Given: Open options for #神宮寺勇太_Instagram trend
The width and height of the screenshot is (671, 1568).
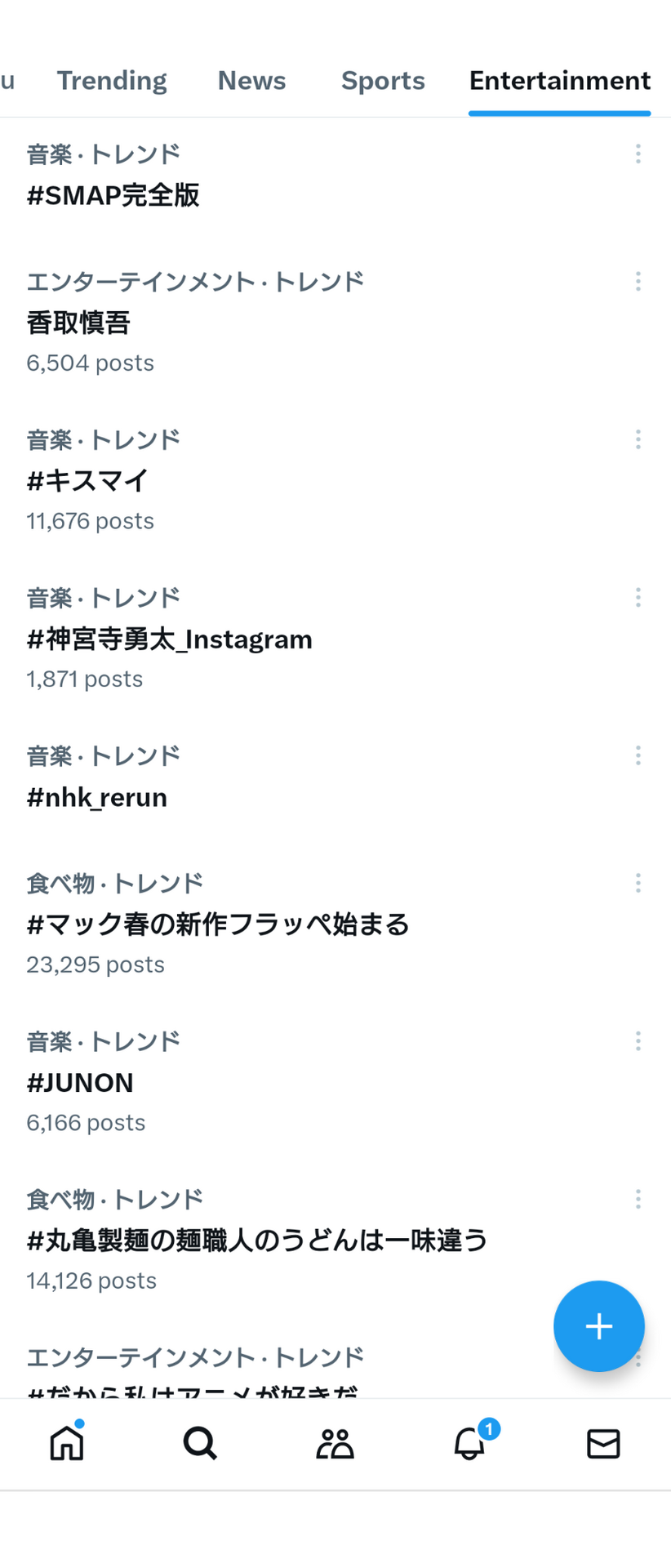Looking at the screenshot, I should click(638, 597).
